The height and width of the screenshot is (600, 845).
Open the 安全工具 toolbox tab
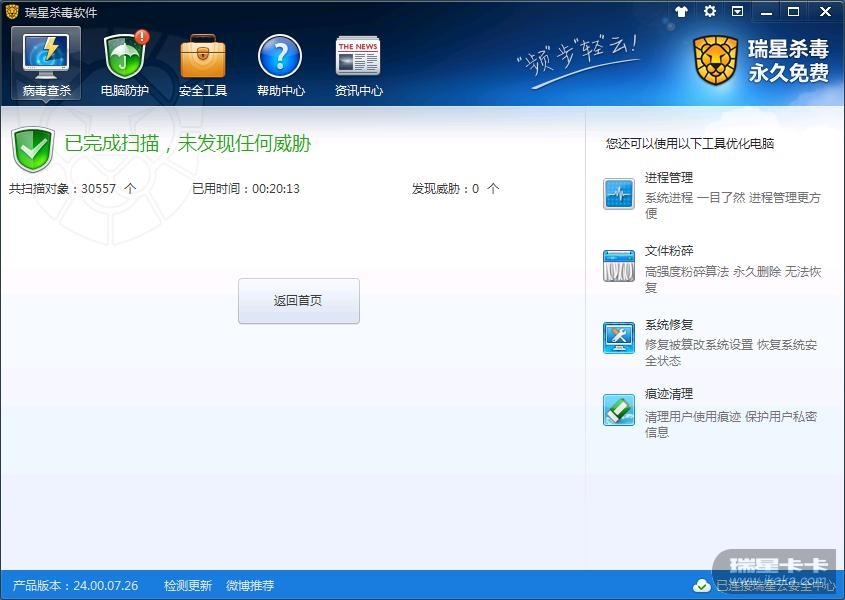pos(203,64)
